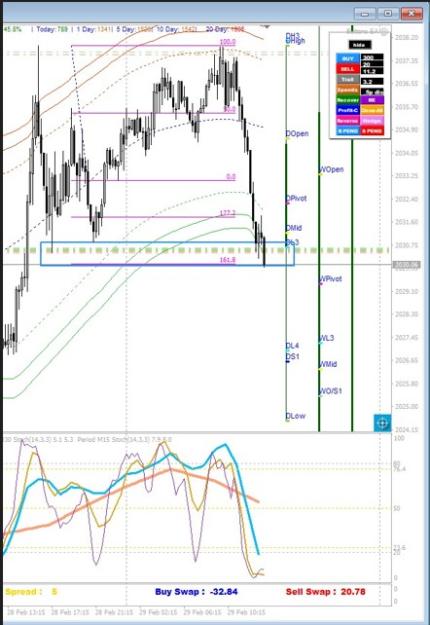The width and height of the screenshot is (430, 625).
Task: Maximize the chart window
Action: 388,14
